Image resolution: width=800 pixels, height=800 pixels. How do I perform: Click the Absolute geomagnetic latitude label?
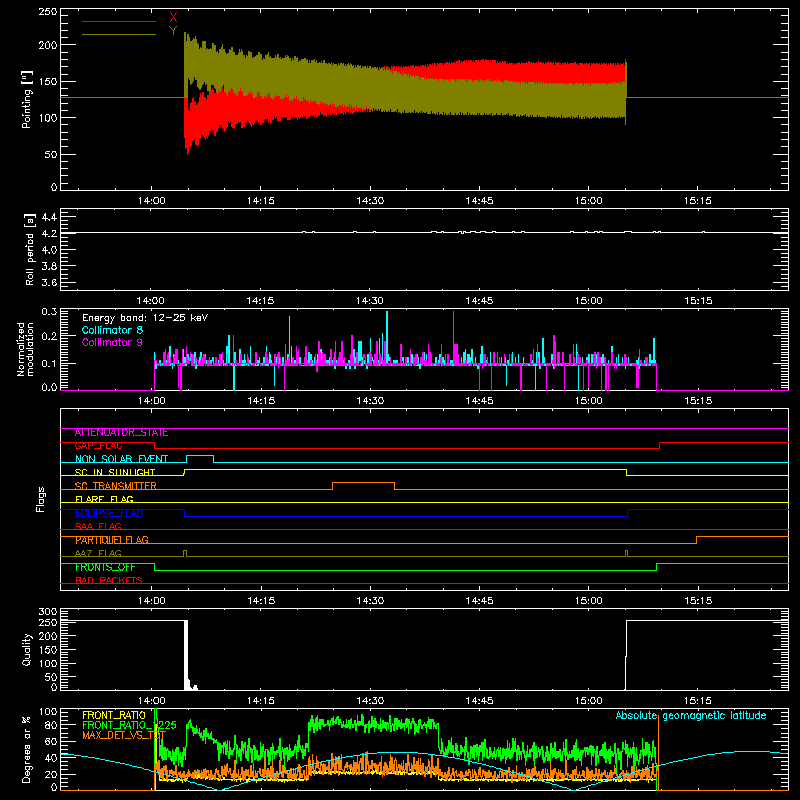tap(691, 716)
